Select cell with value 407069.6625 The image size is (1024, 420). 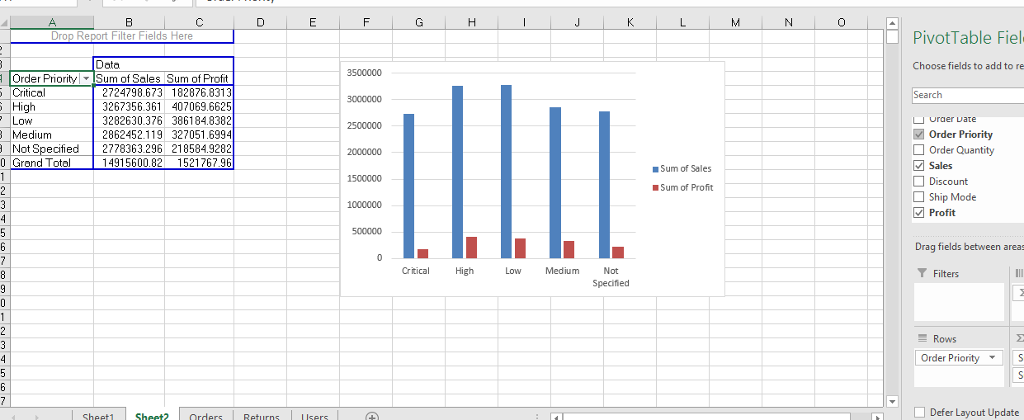point(199,106)
